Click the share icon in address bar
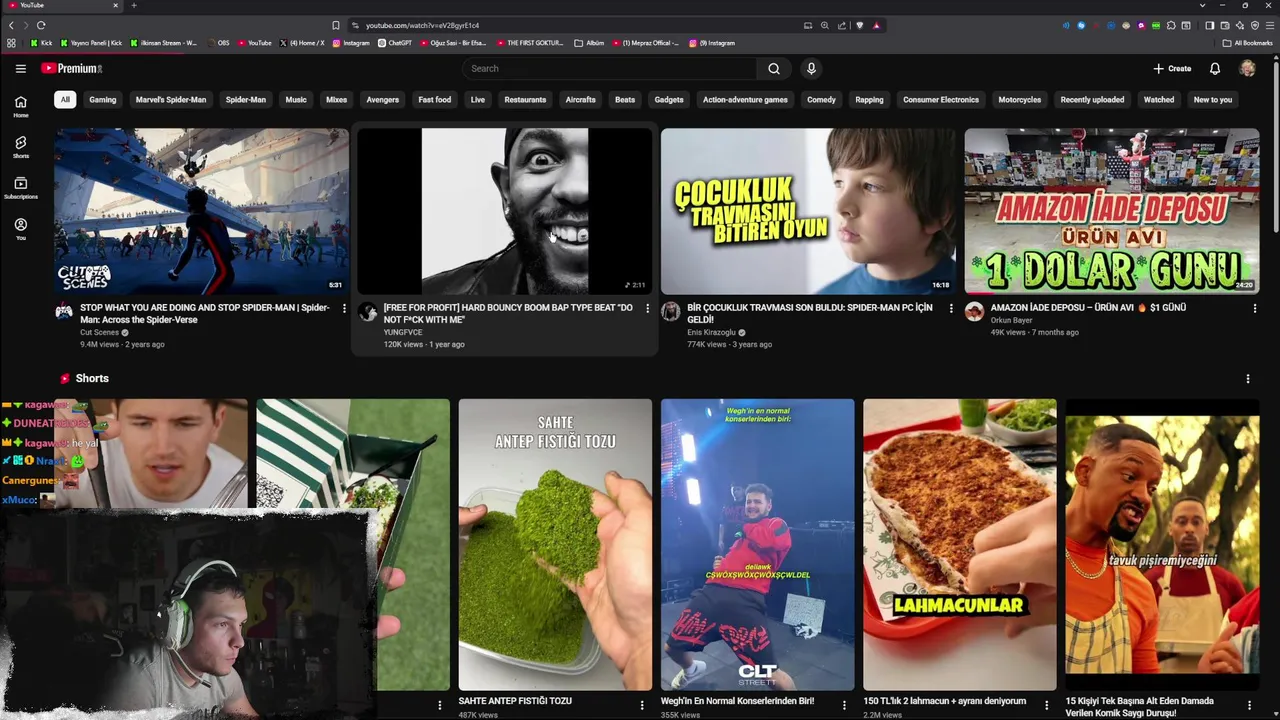The image size is (1280, 720). pos(842,25)
